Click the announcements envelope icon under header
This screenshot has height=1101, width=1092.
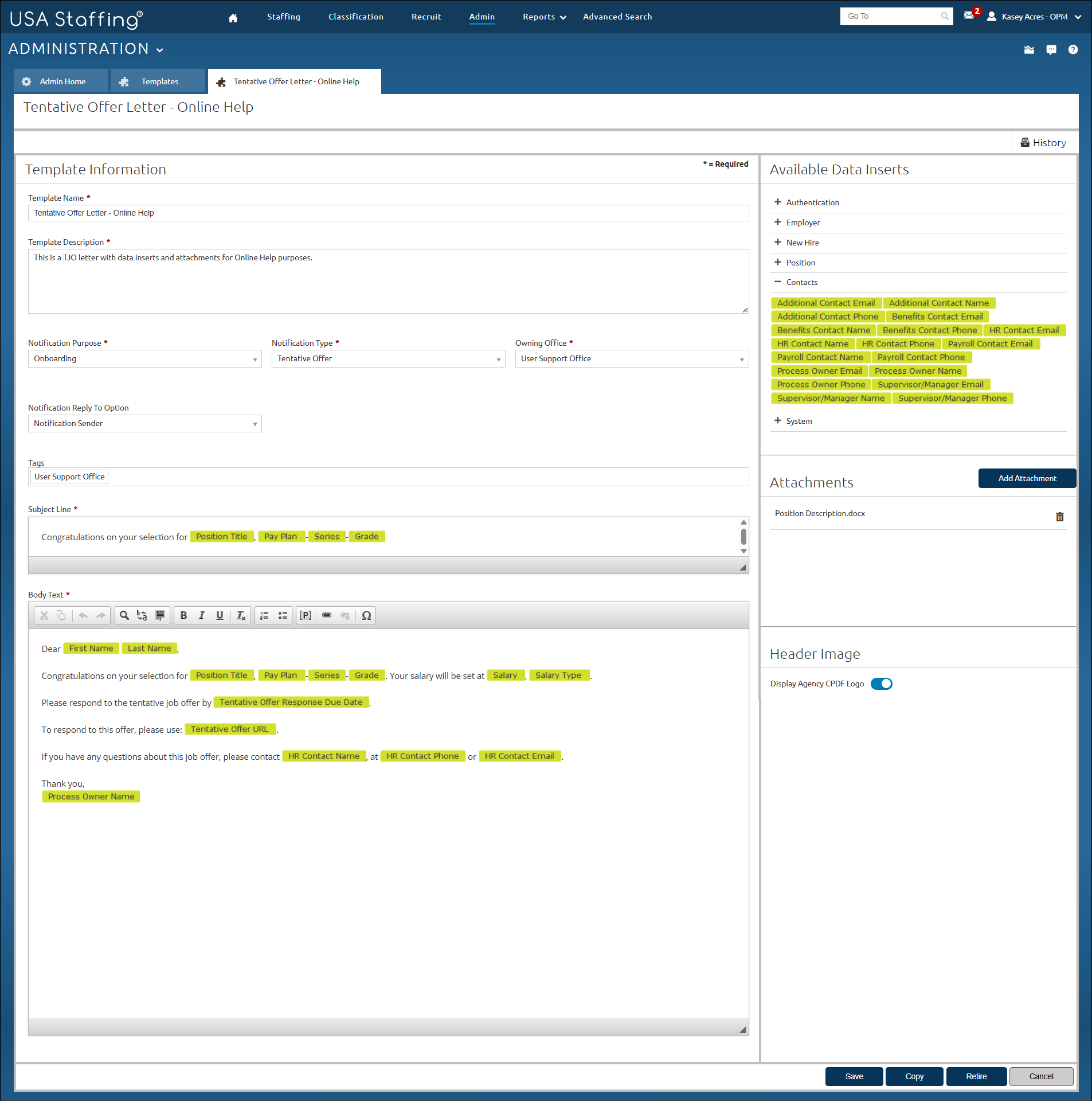[x=1030, y=50]
